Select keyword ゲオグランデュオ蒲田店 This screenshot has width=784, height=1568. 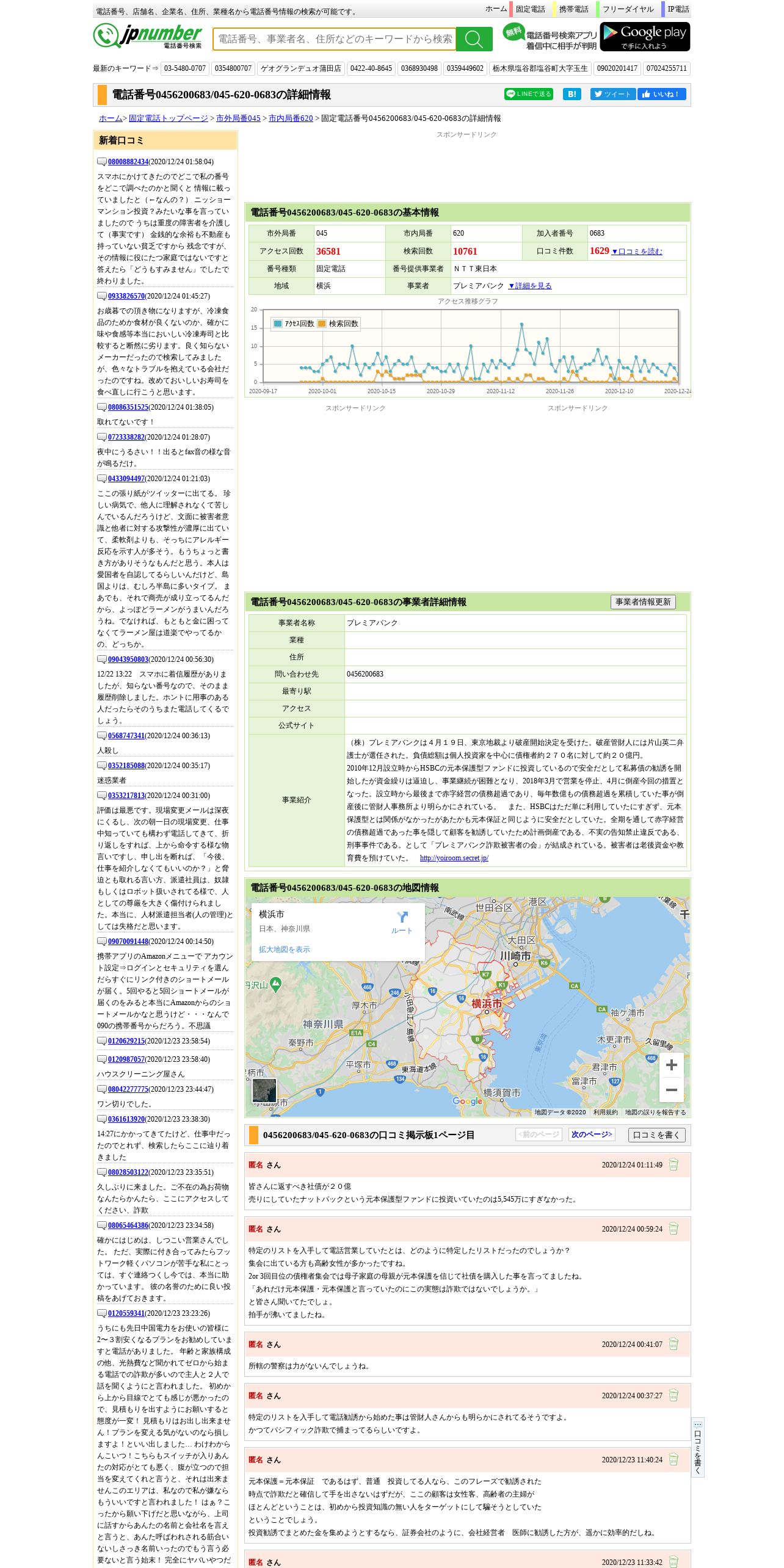point(301,68)
